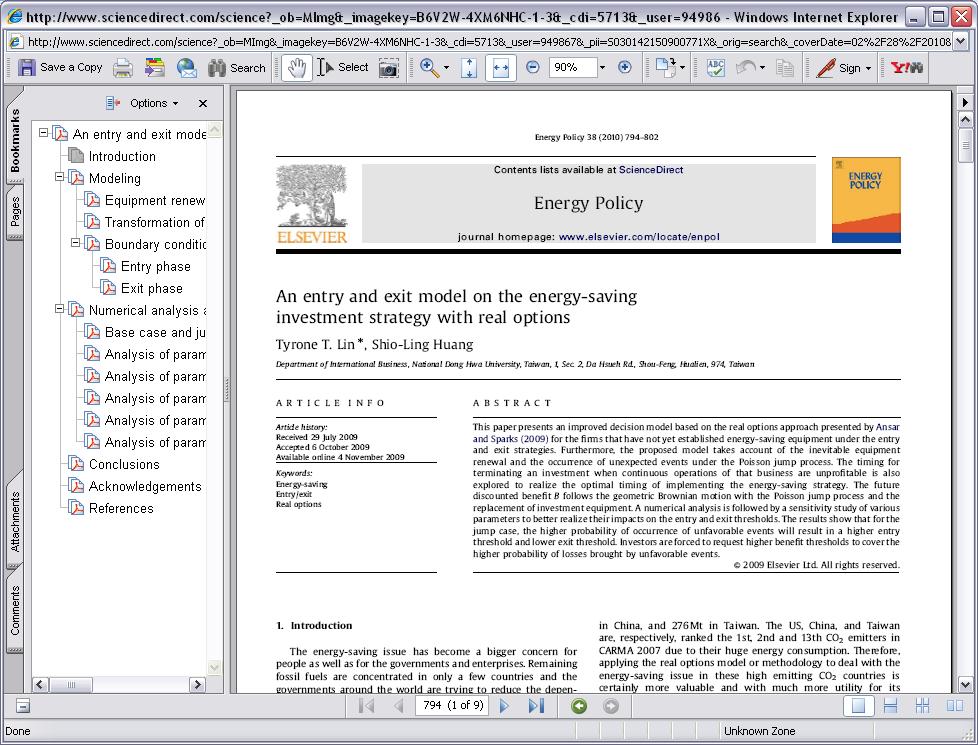978x745 pixels.
Task: Open the zoom percentage dropdown arrow
Action: pos(602,67)
